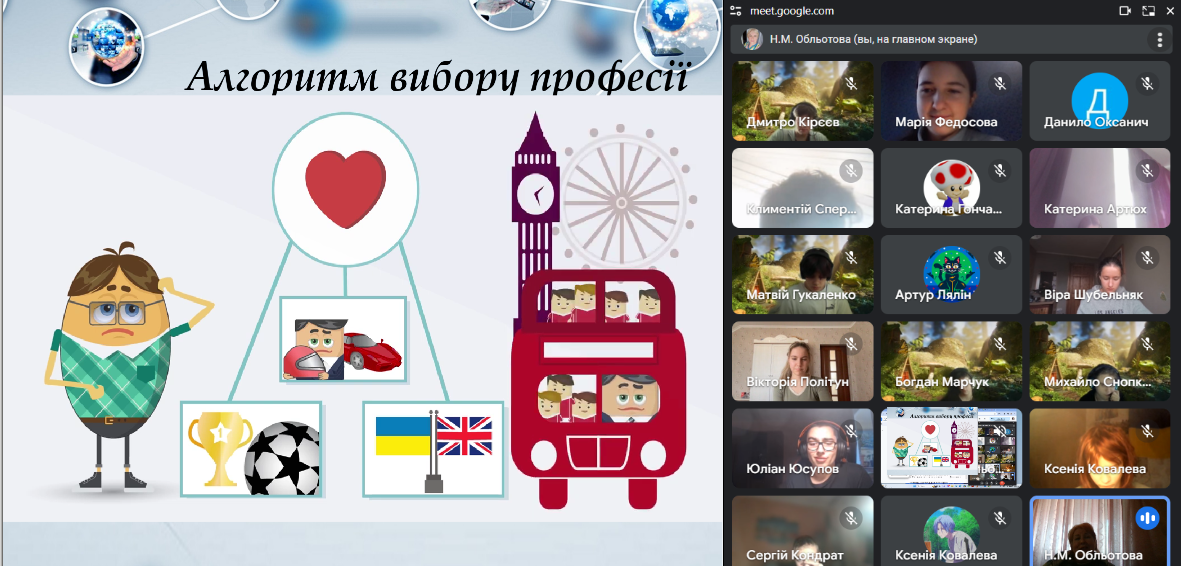This screenshot has width=1181, height=566.
Task: Click muted mic icon on Дмитро Кірєєв tile
Action: point(851,84)
